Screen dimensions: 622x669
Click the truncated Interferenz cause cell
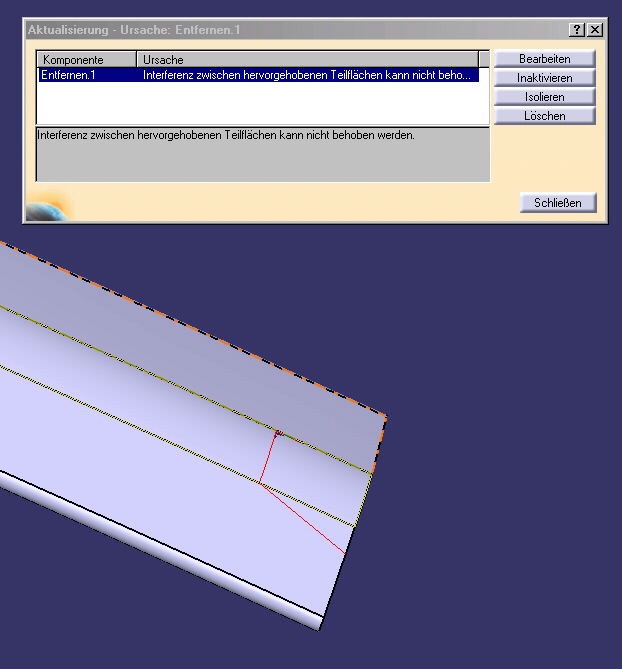click(x=307, y=75)
